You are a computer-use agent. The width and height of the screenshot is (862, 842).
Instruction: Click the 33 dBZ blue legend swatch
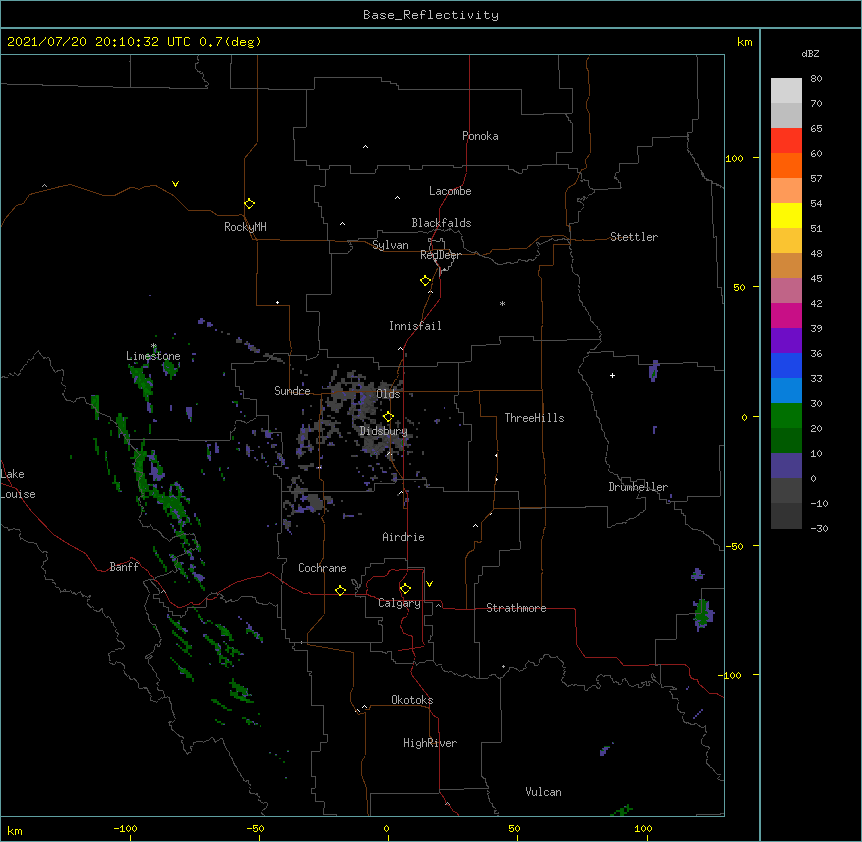point(786,366)
